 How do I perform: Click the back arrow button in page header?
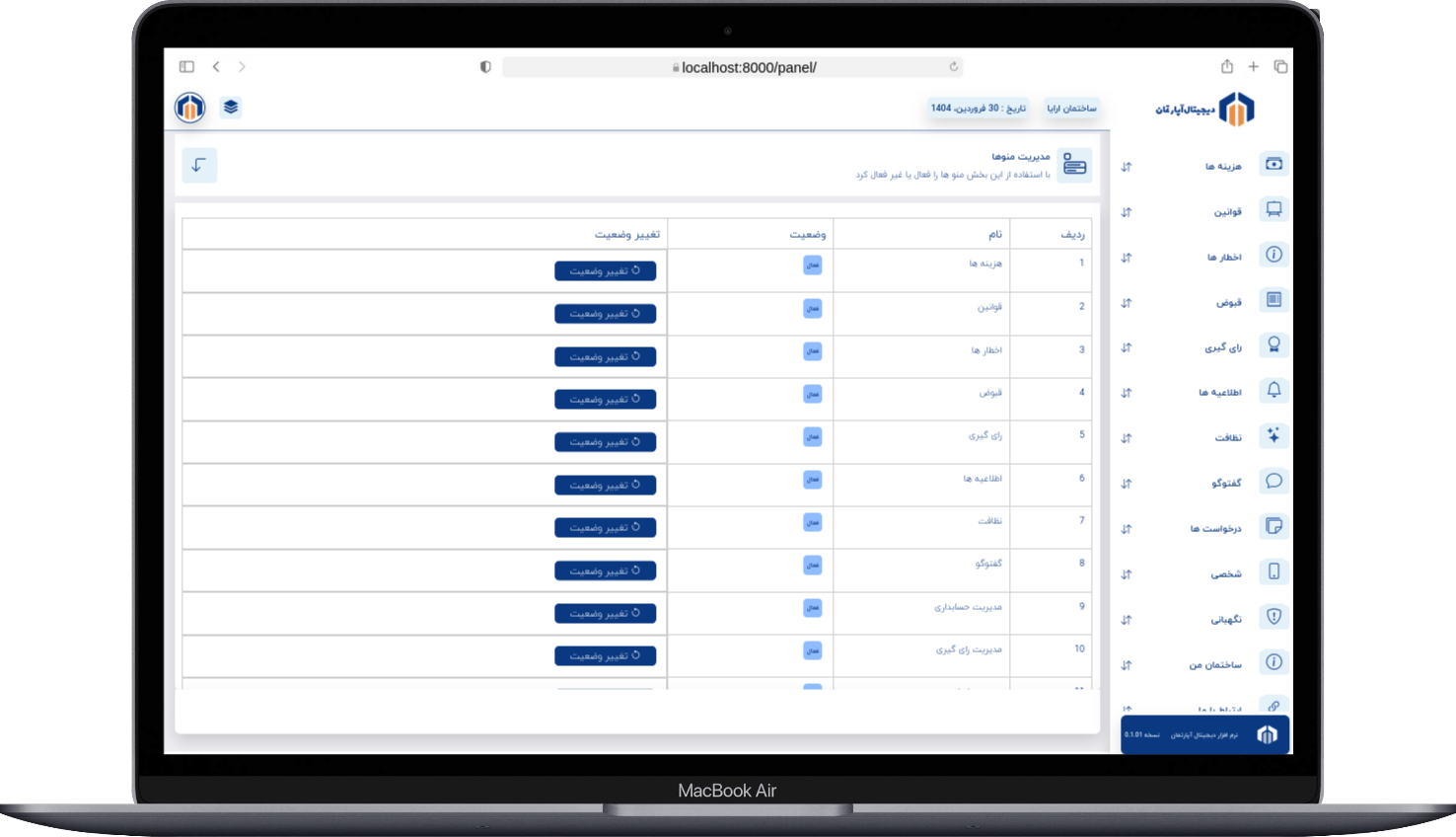coord(199,165)
